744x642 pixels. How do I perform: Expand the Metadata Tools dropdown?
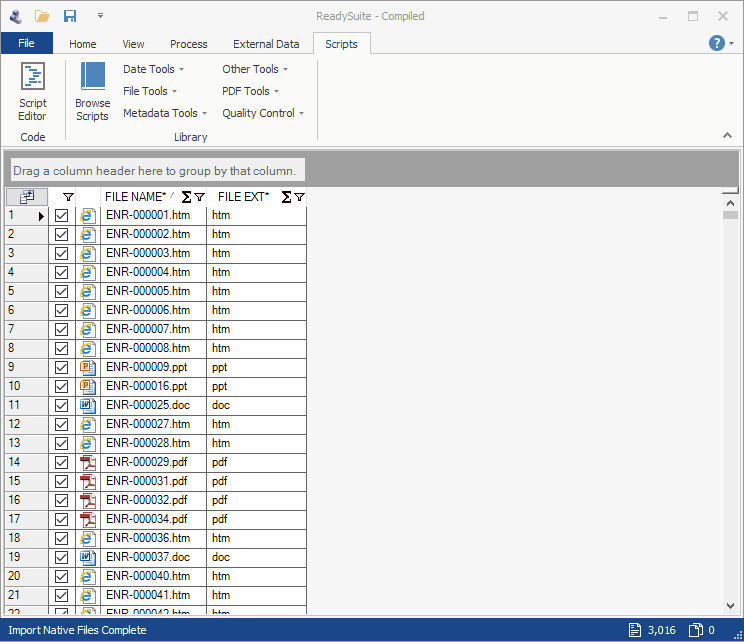tap(165, 113)
